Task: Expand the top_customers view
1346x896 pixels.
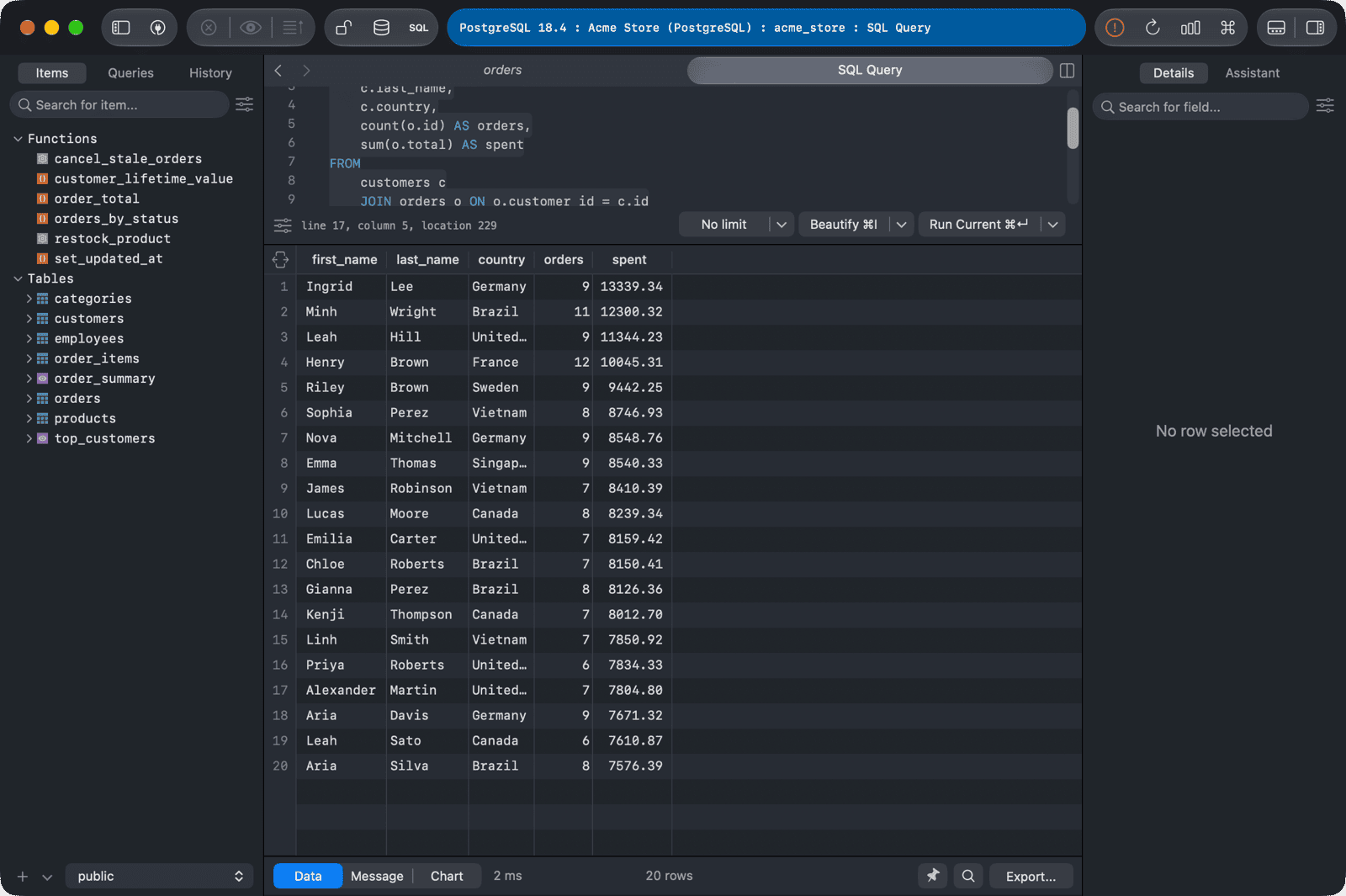Action: tap(29, 438)
